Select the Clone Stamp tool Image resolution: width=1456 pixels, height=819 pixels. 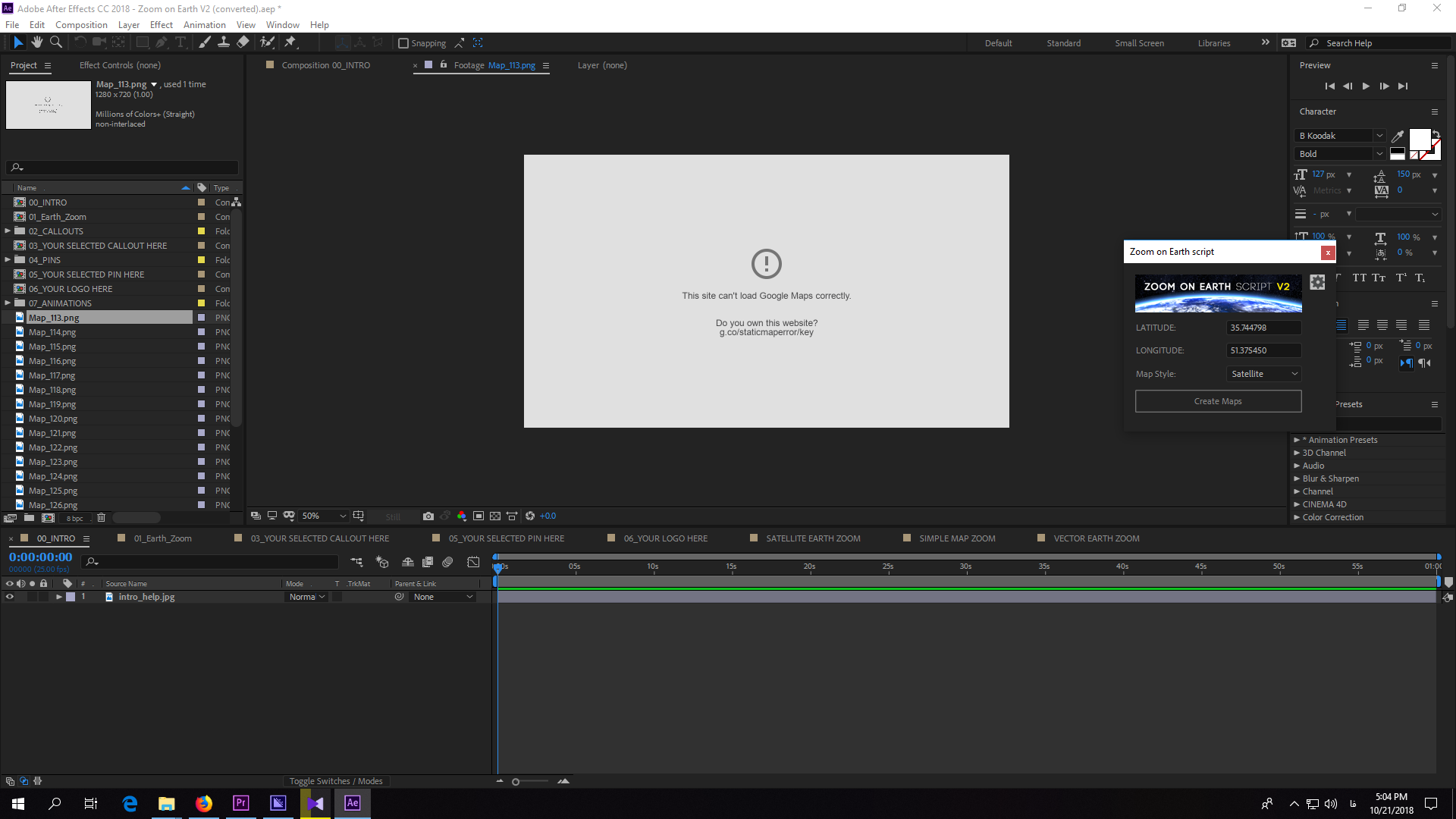(224, 42)
